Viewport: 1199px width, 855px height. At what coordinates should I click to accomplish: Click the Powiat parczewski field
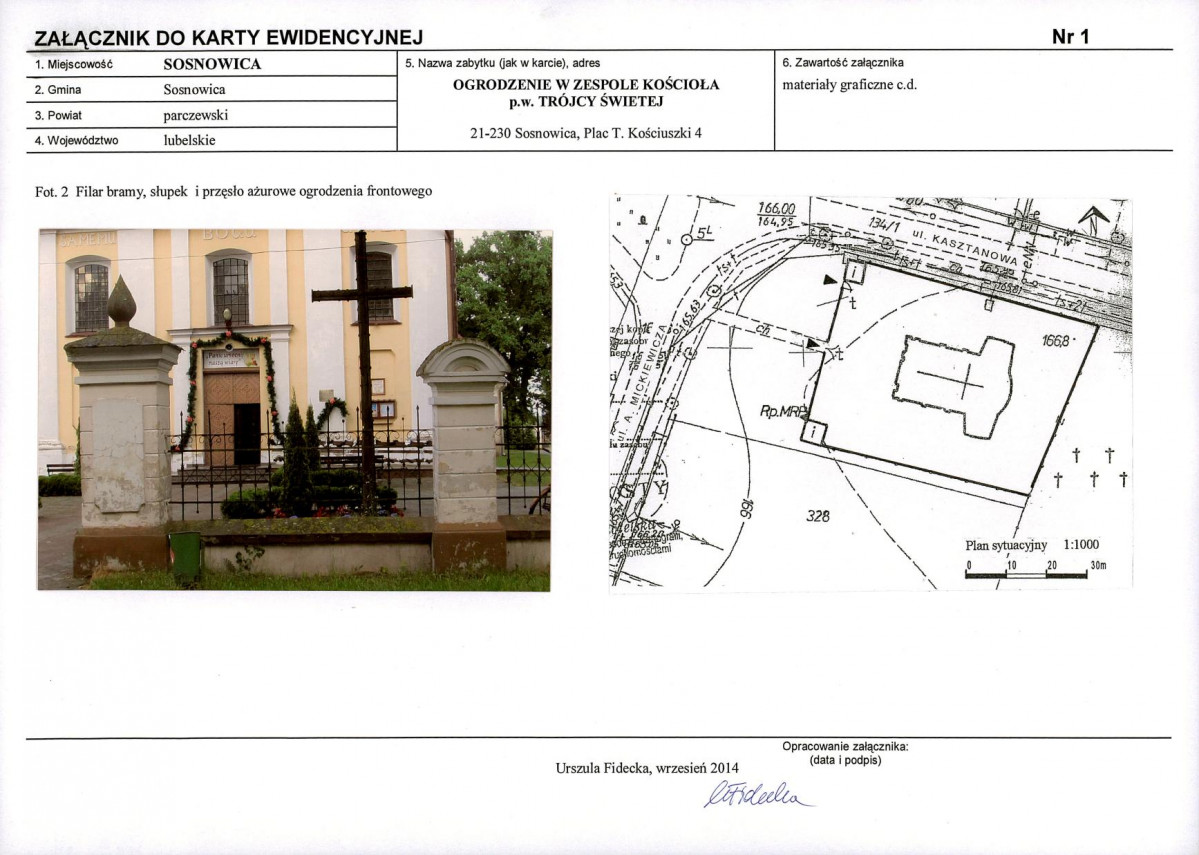tap(212, 115)
